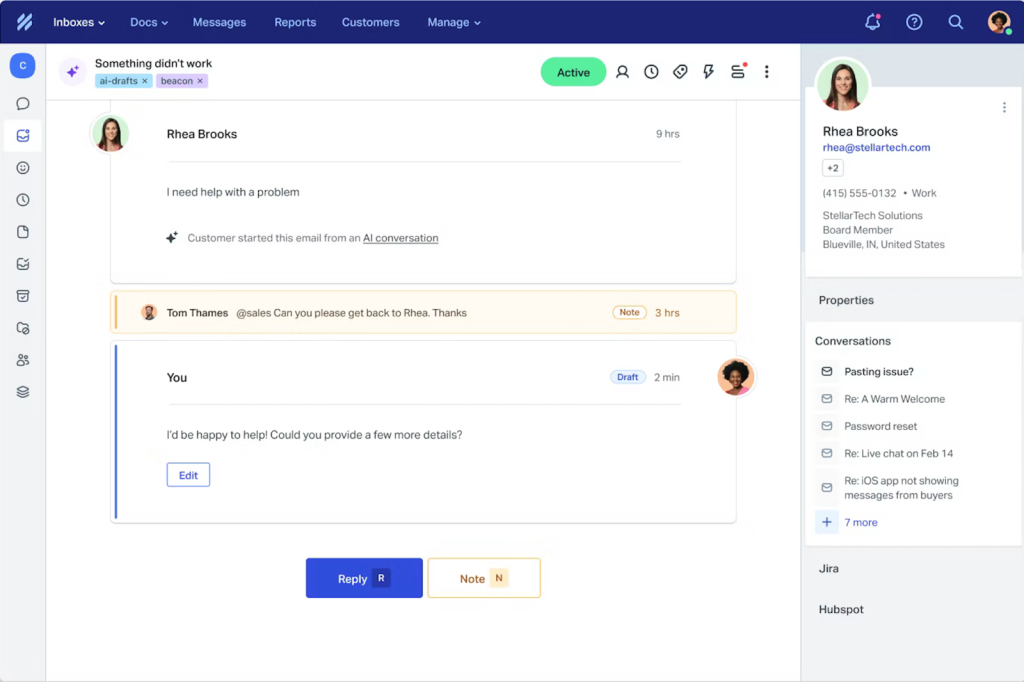Click the AI sparkle icon beside subject

pyautogui.click(x=72, y=72)
